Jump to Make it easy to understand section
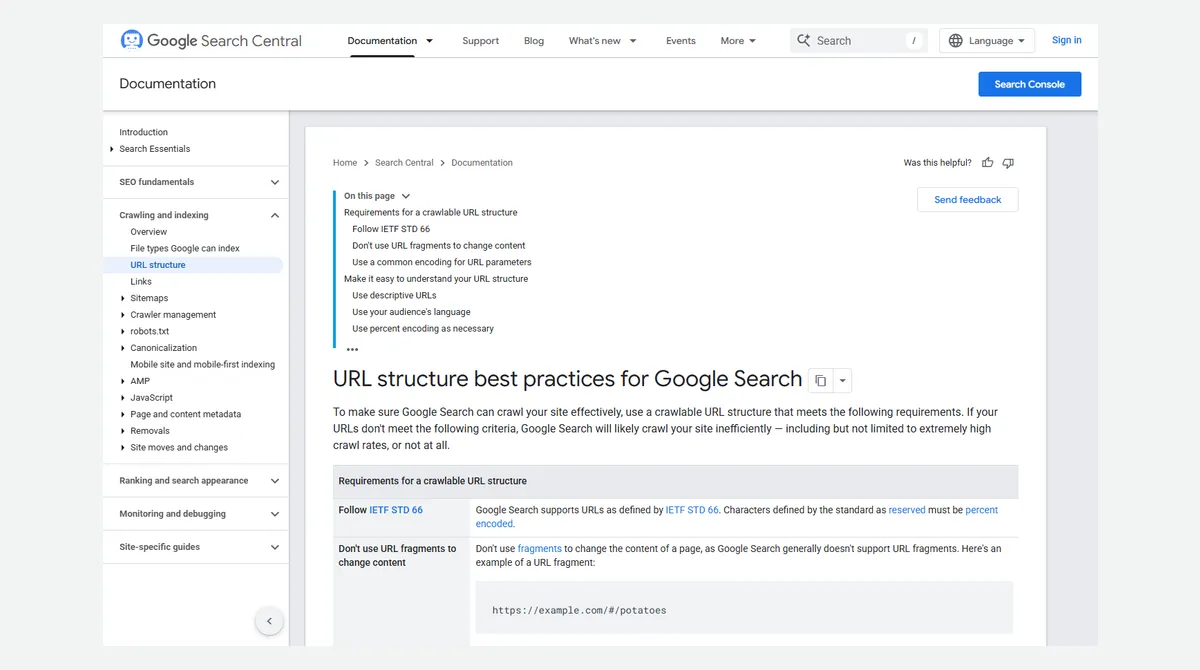This screenshot has height=670, width=1200. [x=436, y=279]
